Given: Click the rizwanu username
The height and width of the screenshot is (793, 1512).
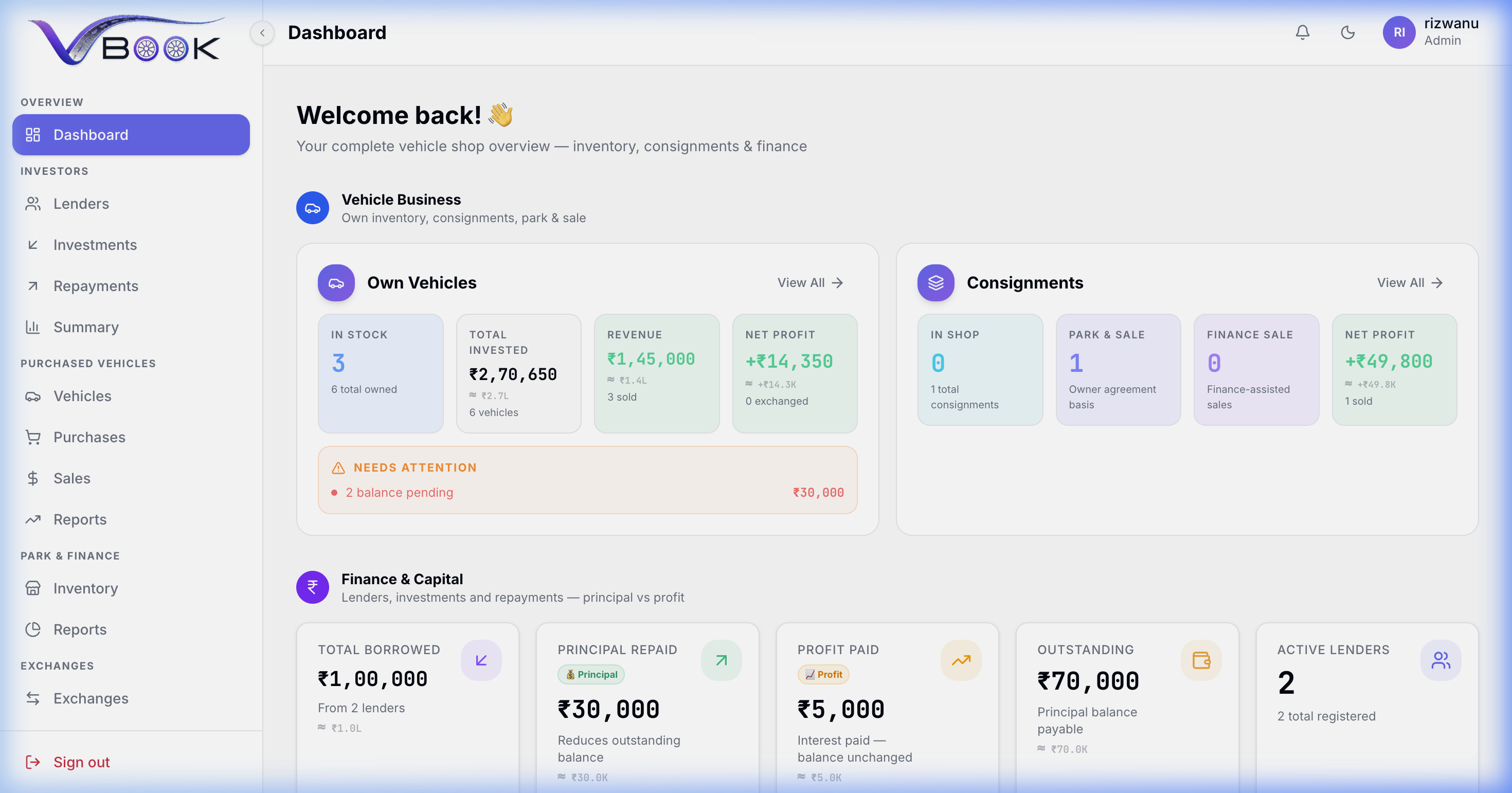Looking at the screenshot, I should (1451, 24).
